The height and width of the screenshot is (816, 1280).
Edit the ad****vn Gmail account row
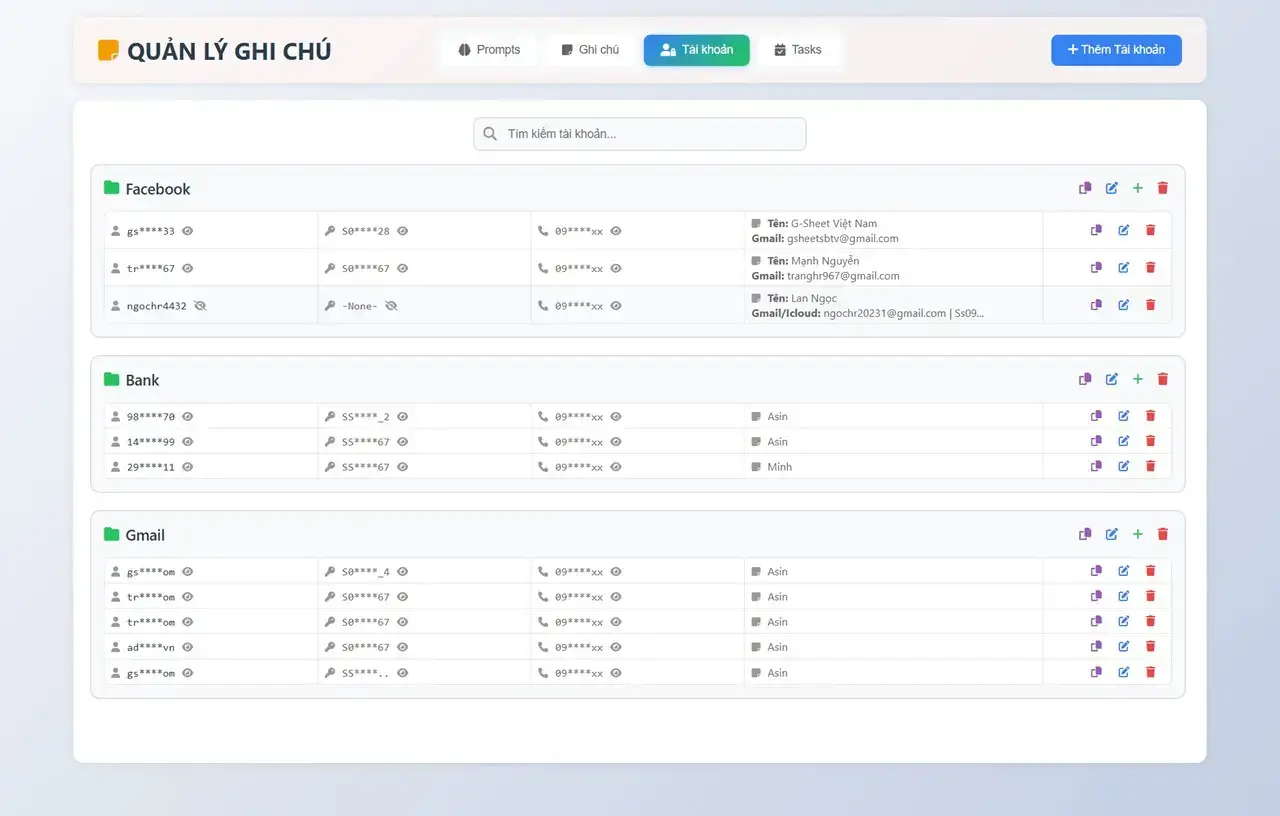click(x=1123, y=646)
